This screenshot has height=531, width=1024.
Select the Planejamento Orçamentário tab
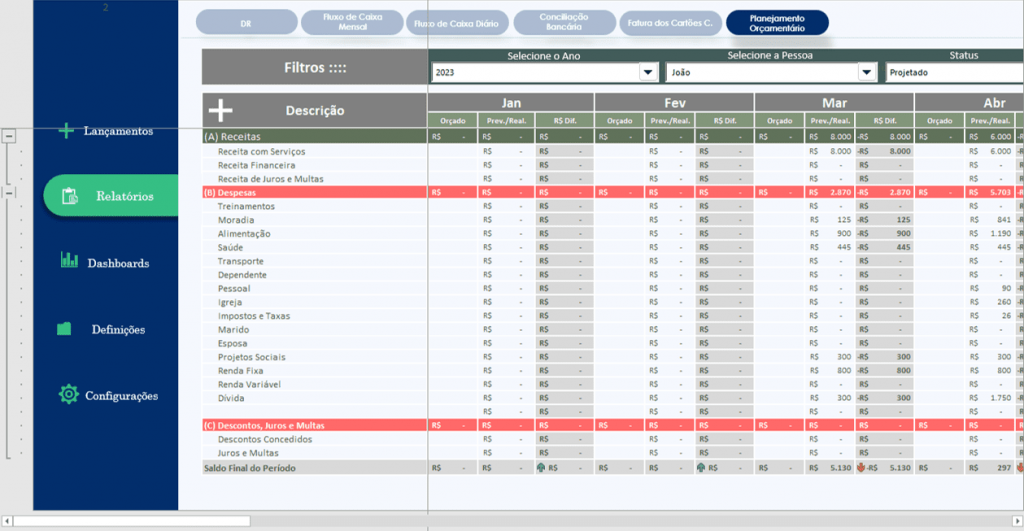click(777, 23)
